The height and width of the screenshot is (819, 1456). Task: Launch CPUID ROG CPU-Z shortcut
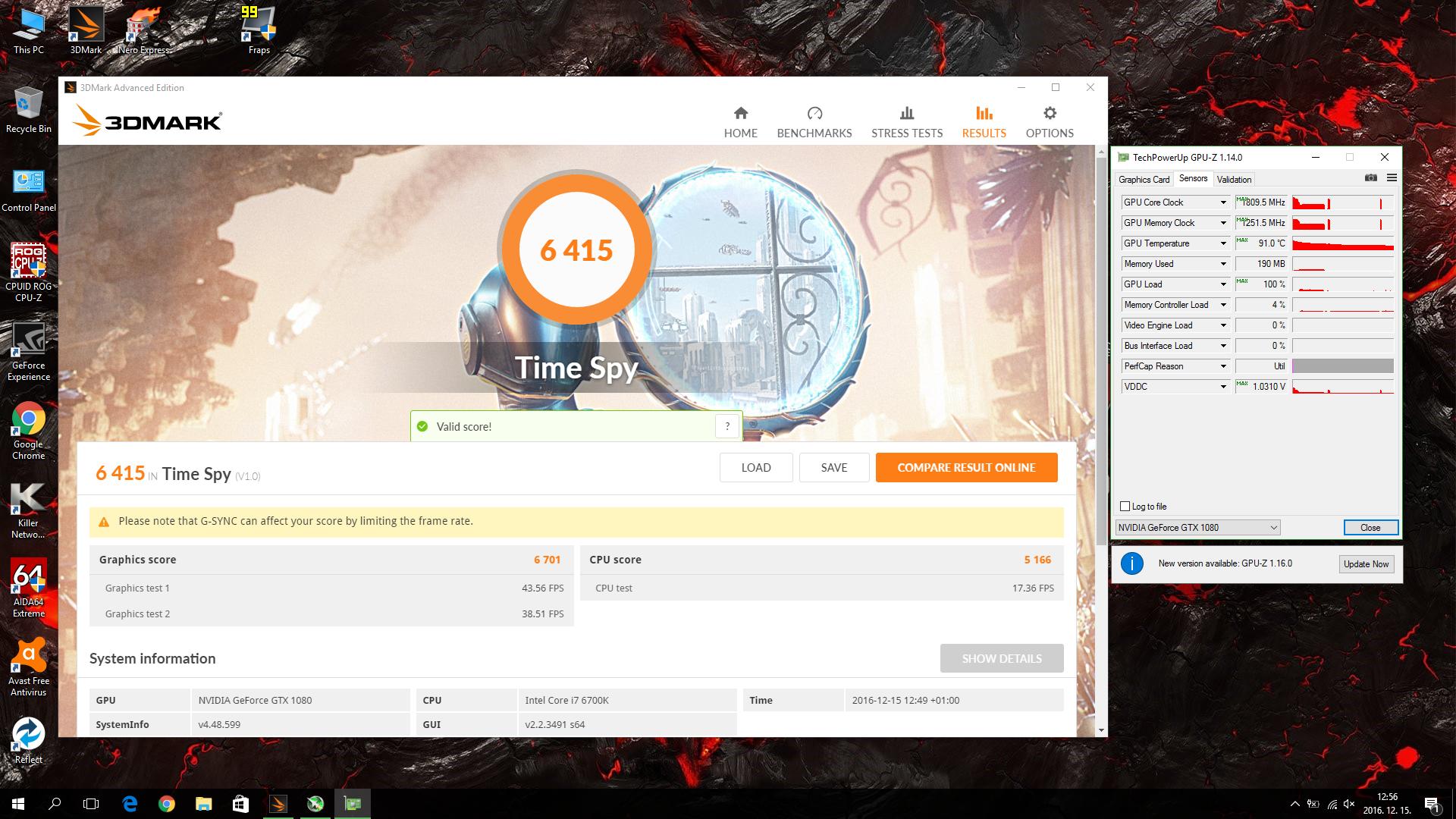point(29,273)
